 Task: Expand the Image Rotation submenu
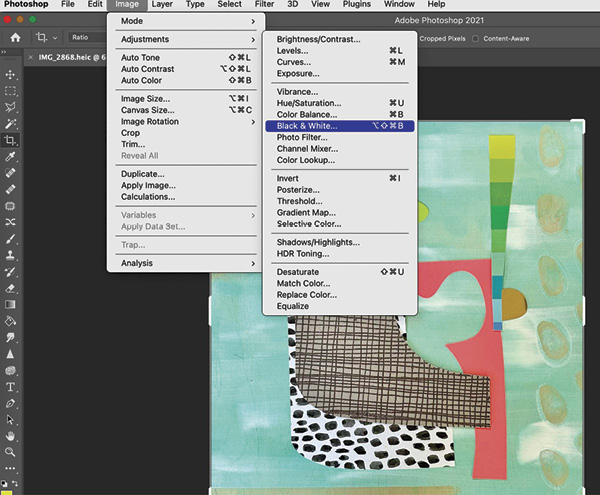click(x=186, y=122)
